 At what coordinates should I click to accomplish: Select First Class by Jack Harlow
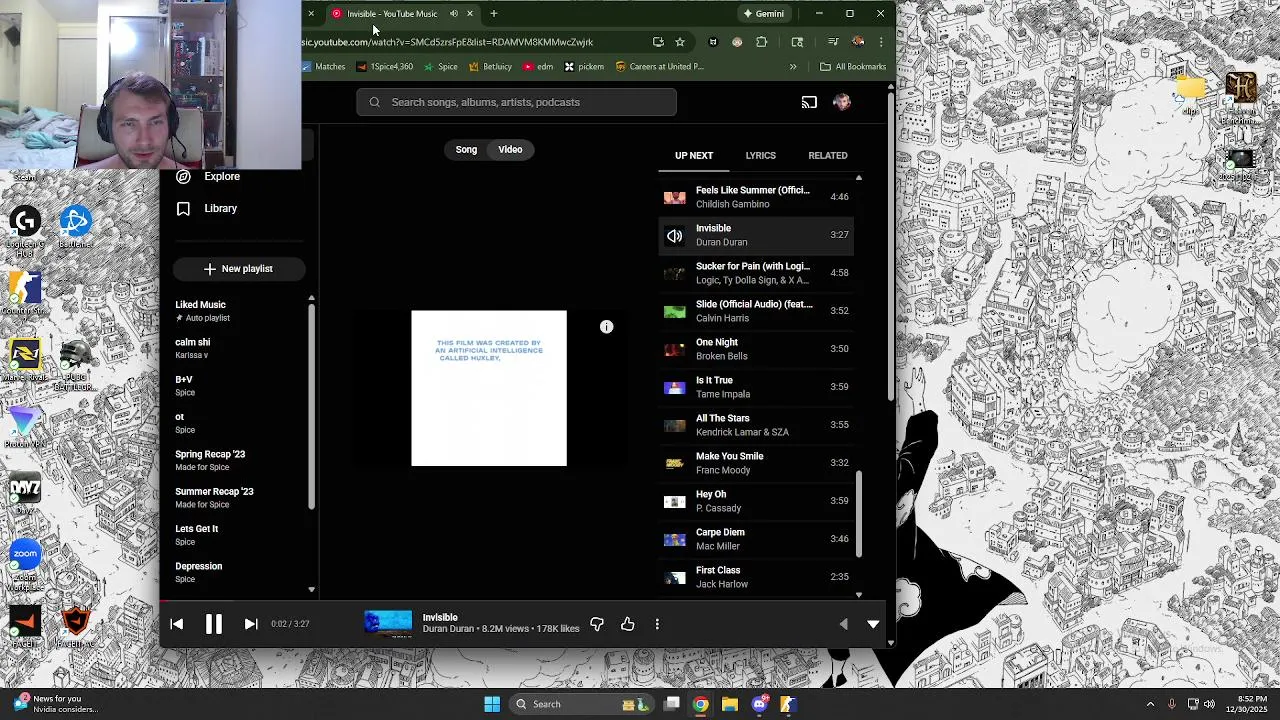757,577
